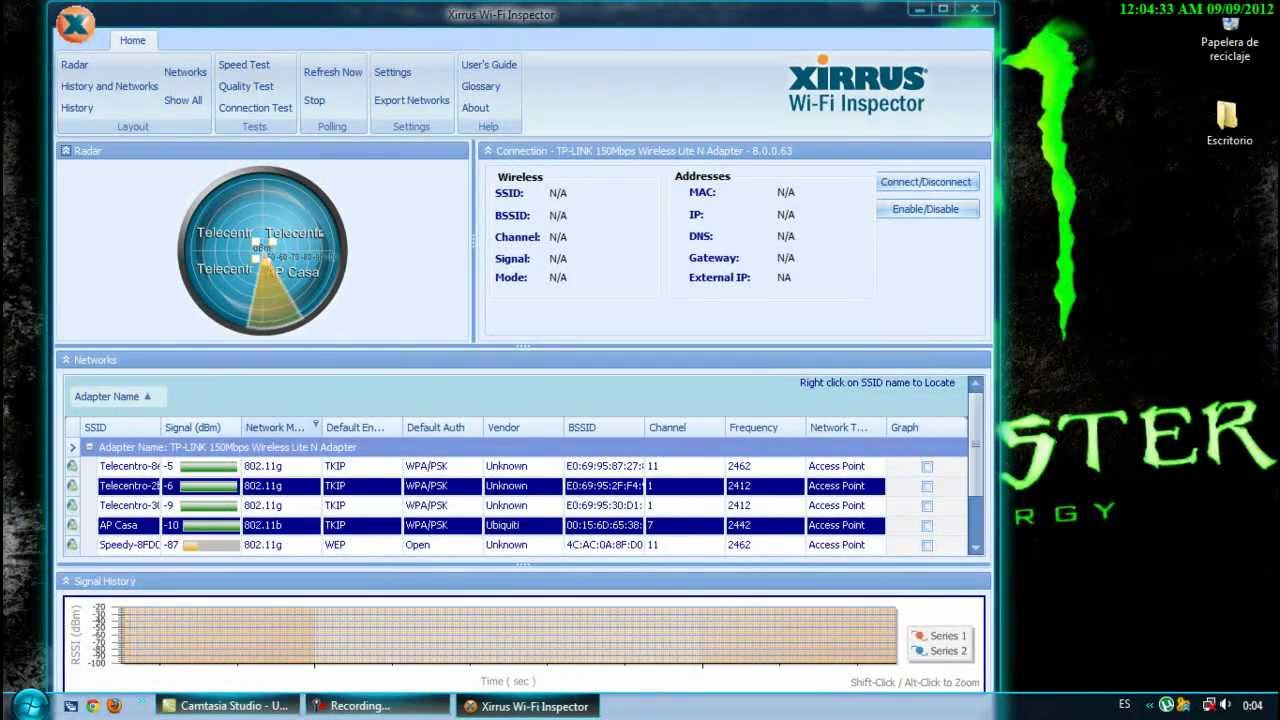1280x720 pixels.
Task: Sort by Channel column header
Action: tap(684, 427)
